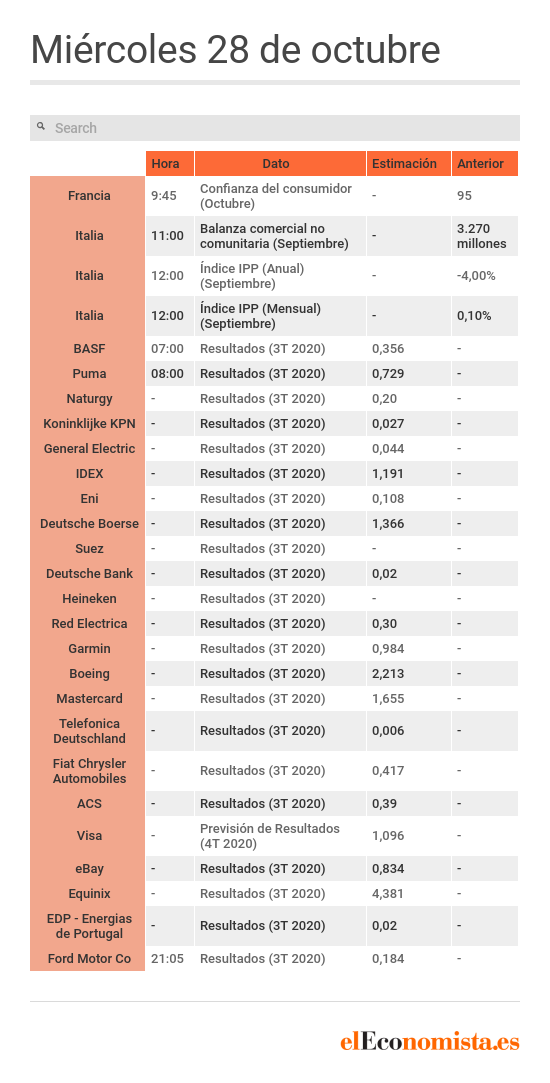Select the Francia row label

click(88, 195)
